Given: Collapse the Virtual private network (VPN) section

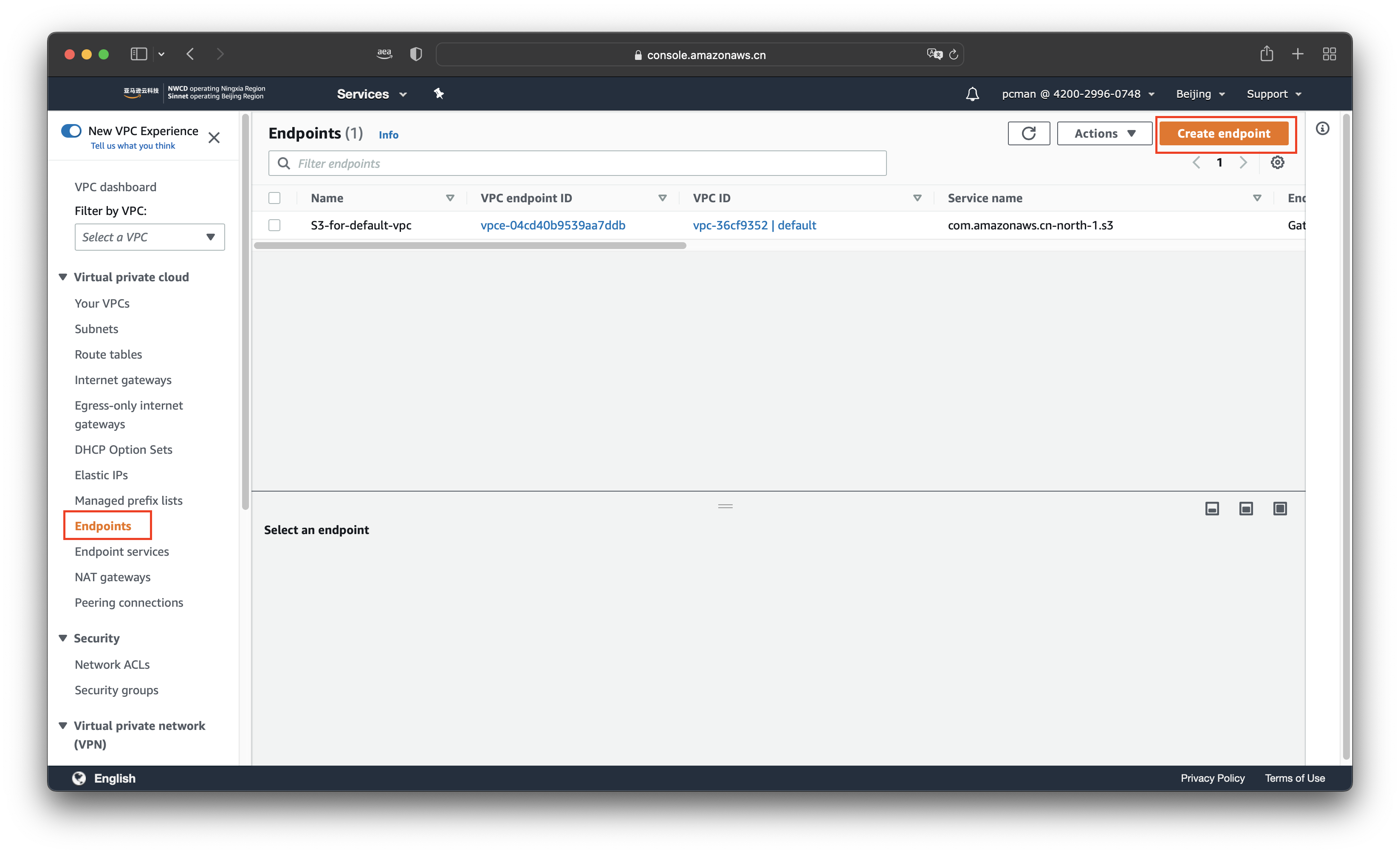Looking at the screenshot, I should 63,726.
